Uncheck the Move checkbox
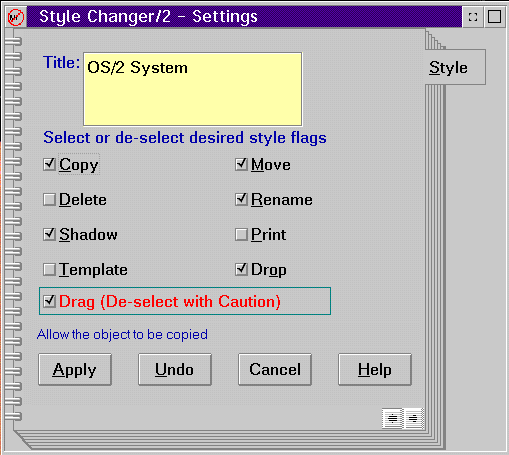This screenshot has height=455, width=509. (x=241, y=164)
